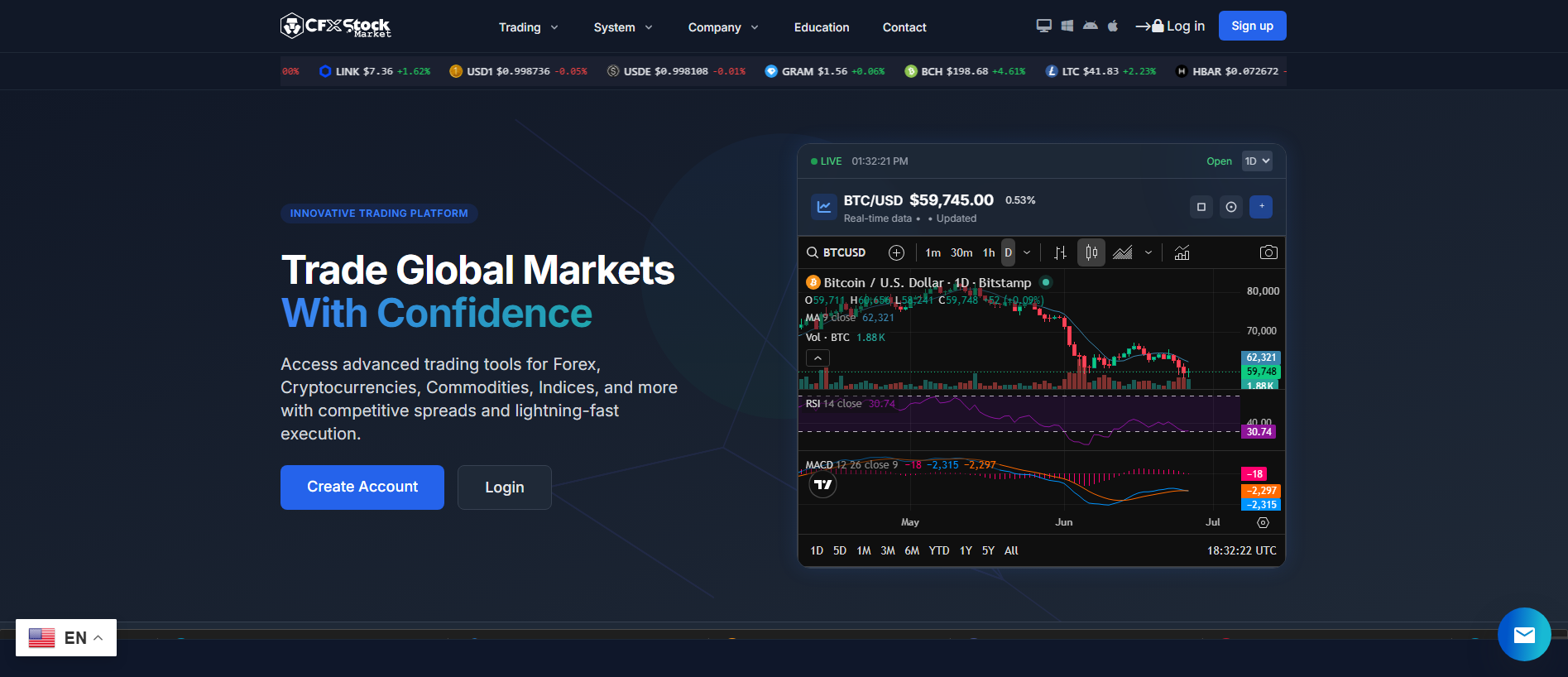Select the candlestick chart style
Image resolution: width=1568 pixels, height=677 pixels.
coord(1091,252)
